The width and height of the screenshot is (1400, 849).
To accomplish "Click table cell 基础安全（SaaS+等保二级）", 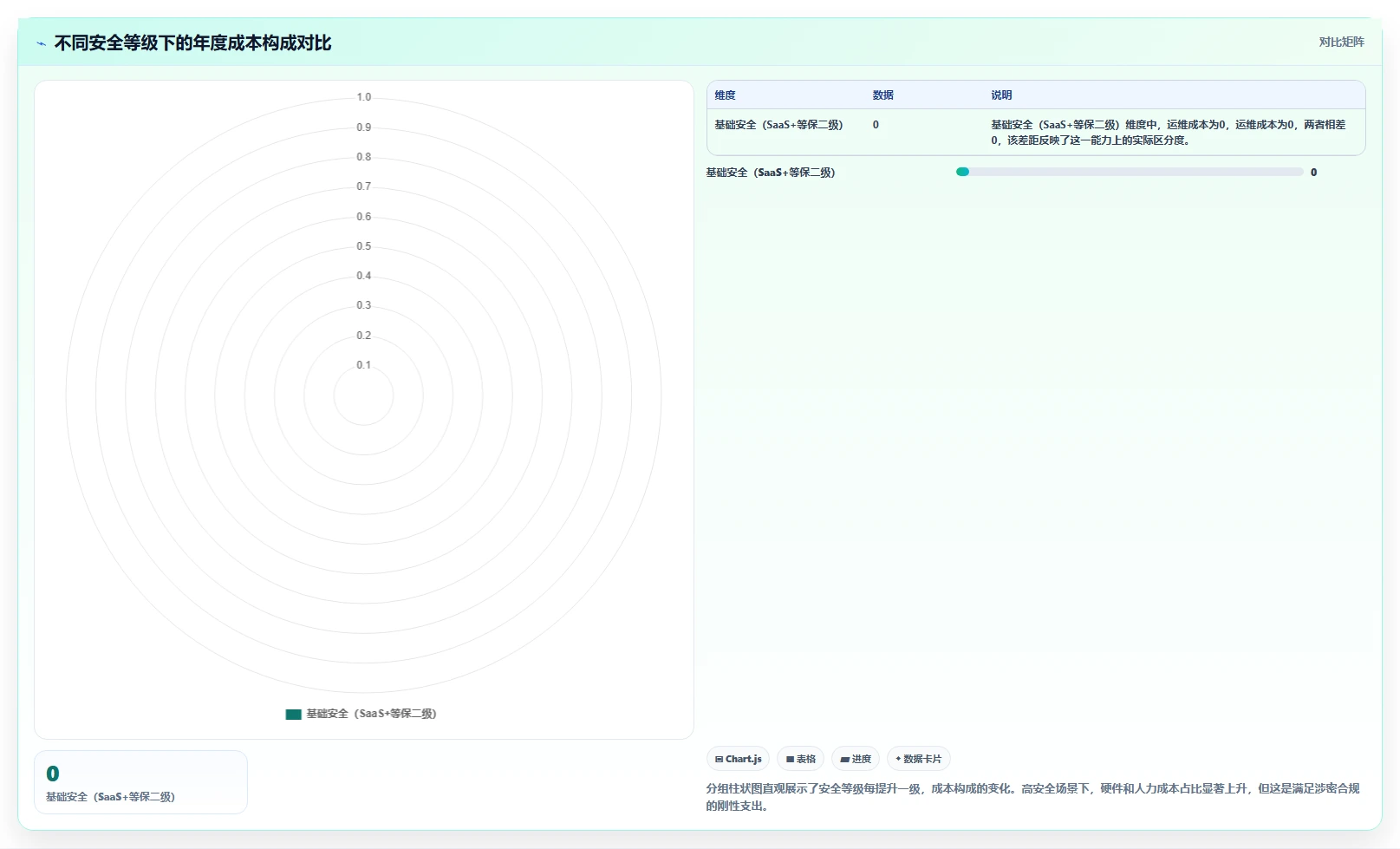I will point(778,125).
